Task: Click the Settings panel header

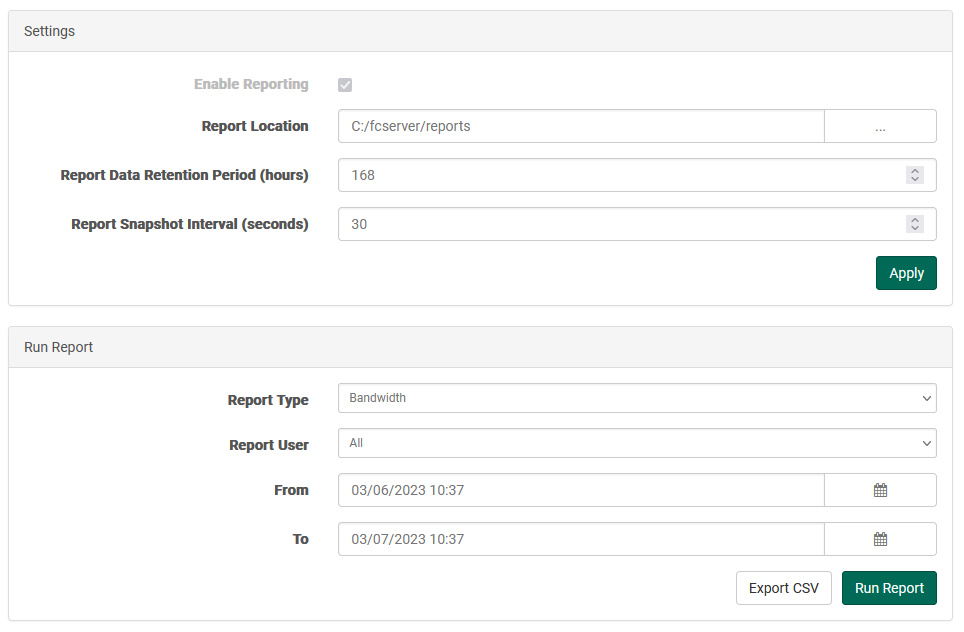Action: tap(480, 31)
